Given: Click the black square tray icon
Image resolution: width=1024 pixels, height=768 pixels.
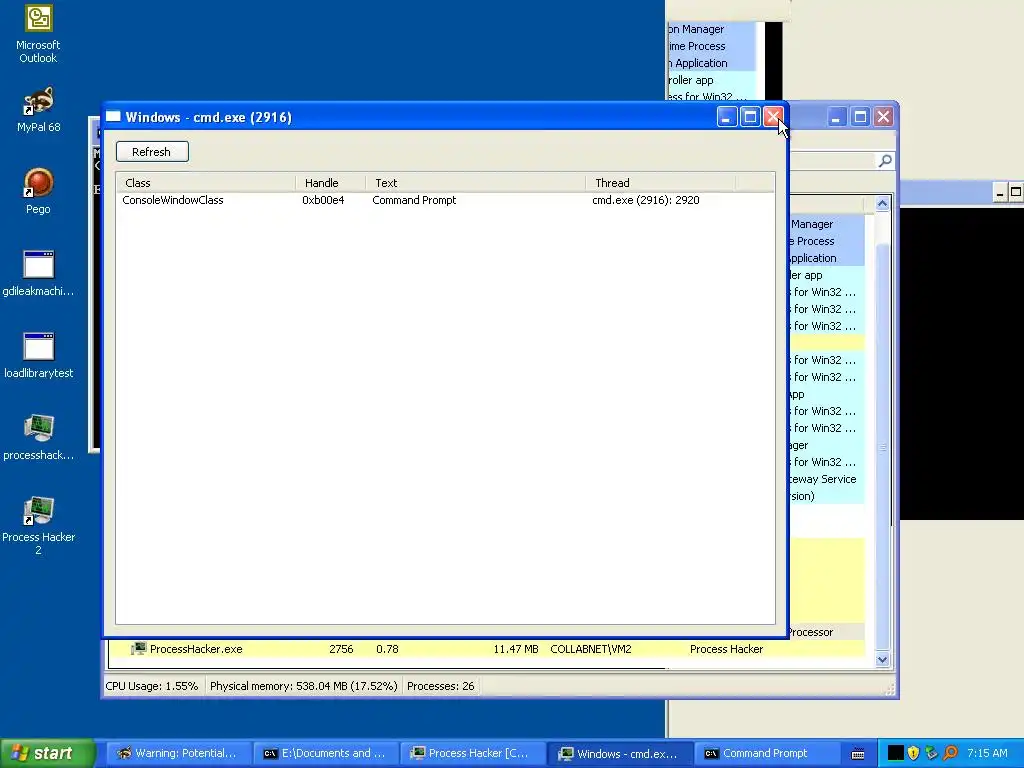Looking at the screenshot, I should coord(895,753).
